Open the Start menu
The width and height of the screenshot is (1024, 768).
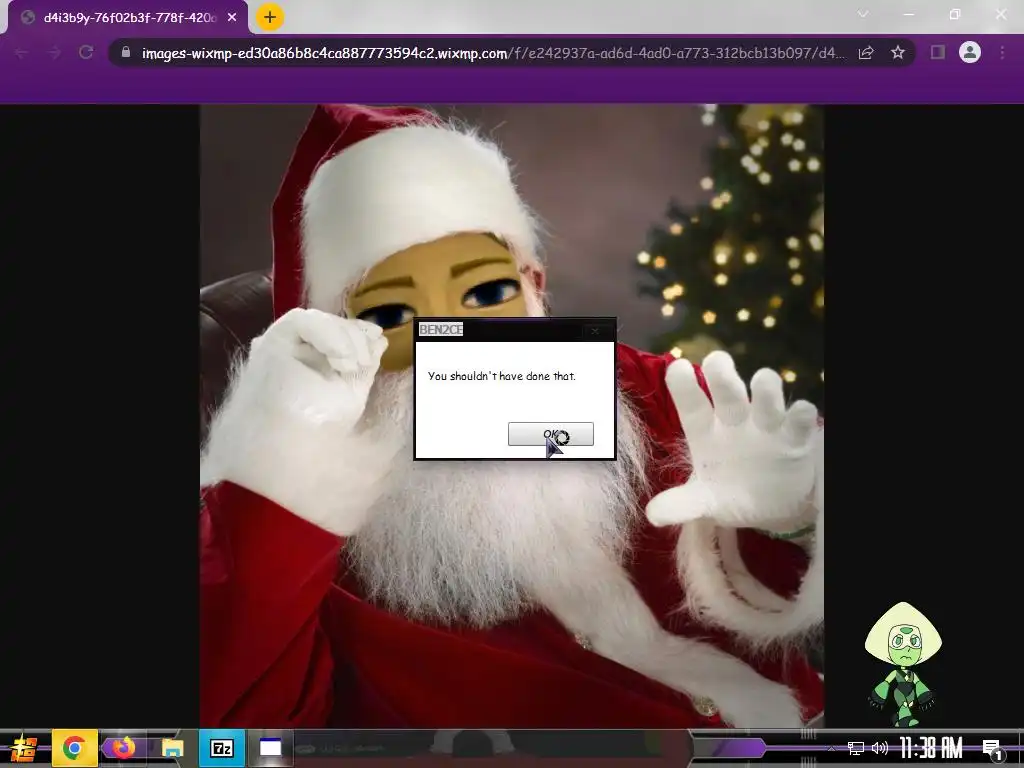(x=24, y=748)
